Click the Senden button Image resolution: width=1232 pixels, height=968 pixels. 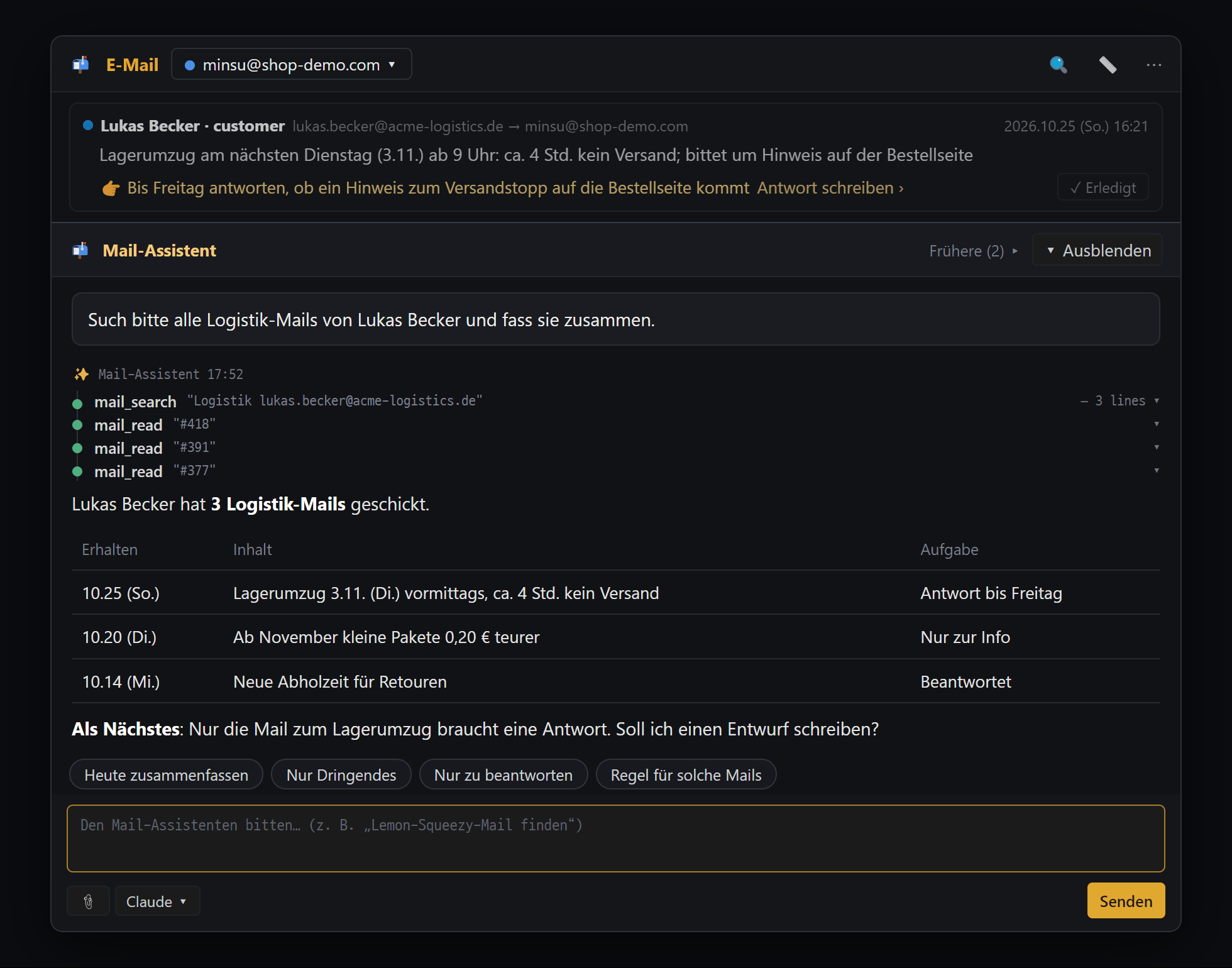1126,901
